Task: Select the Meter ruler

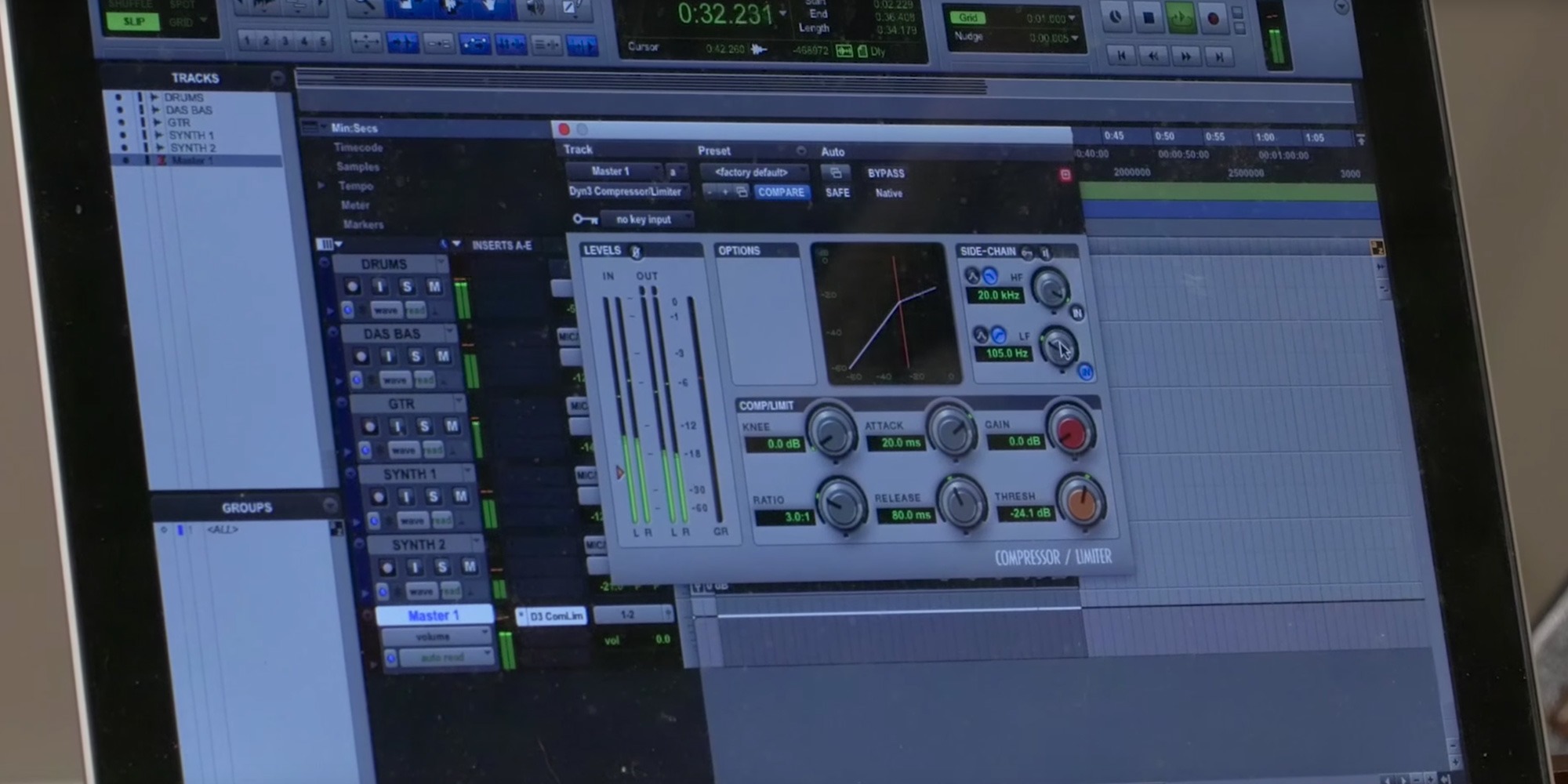Action: tap(355, 205)
